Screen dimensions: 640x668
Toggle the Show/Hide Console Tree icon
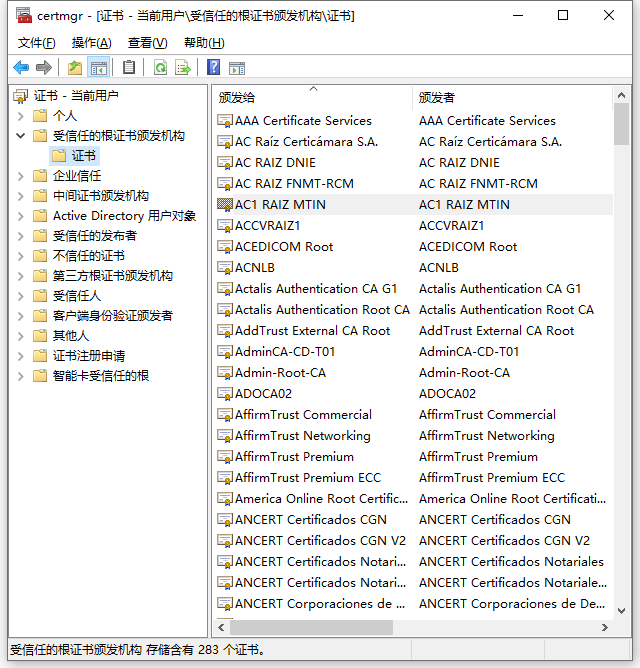98,67
